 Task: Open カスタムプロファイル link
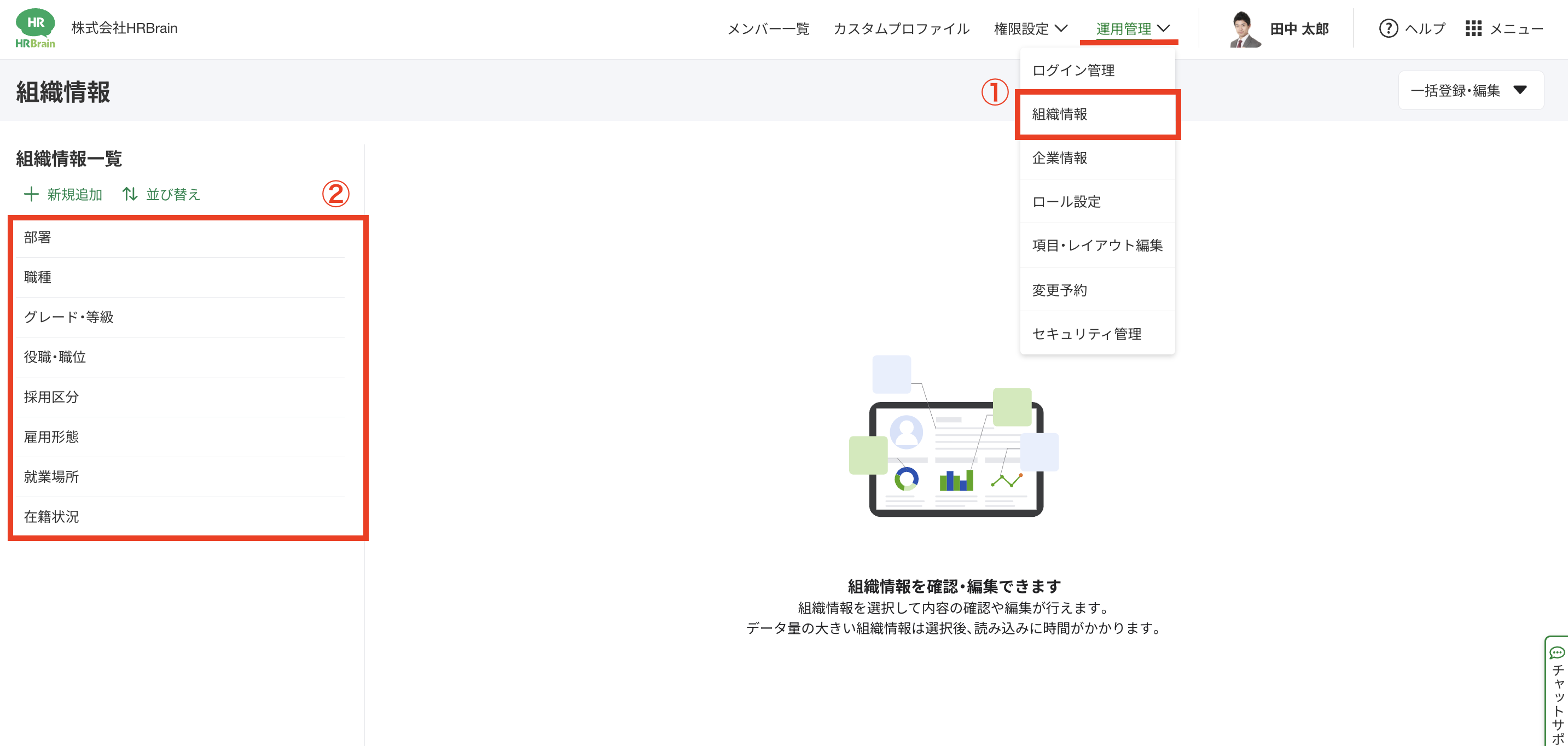click(901, 28)
